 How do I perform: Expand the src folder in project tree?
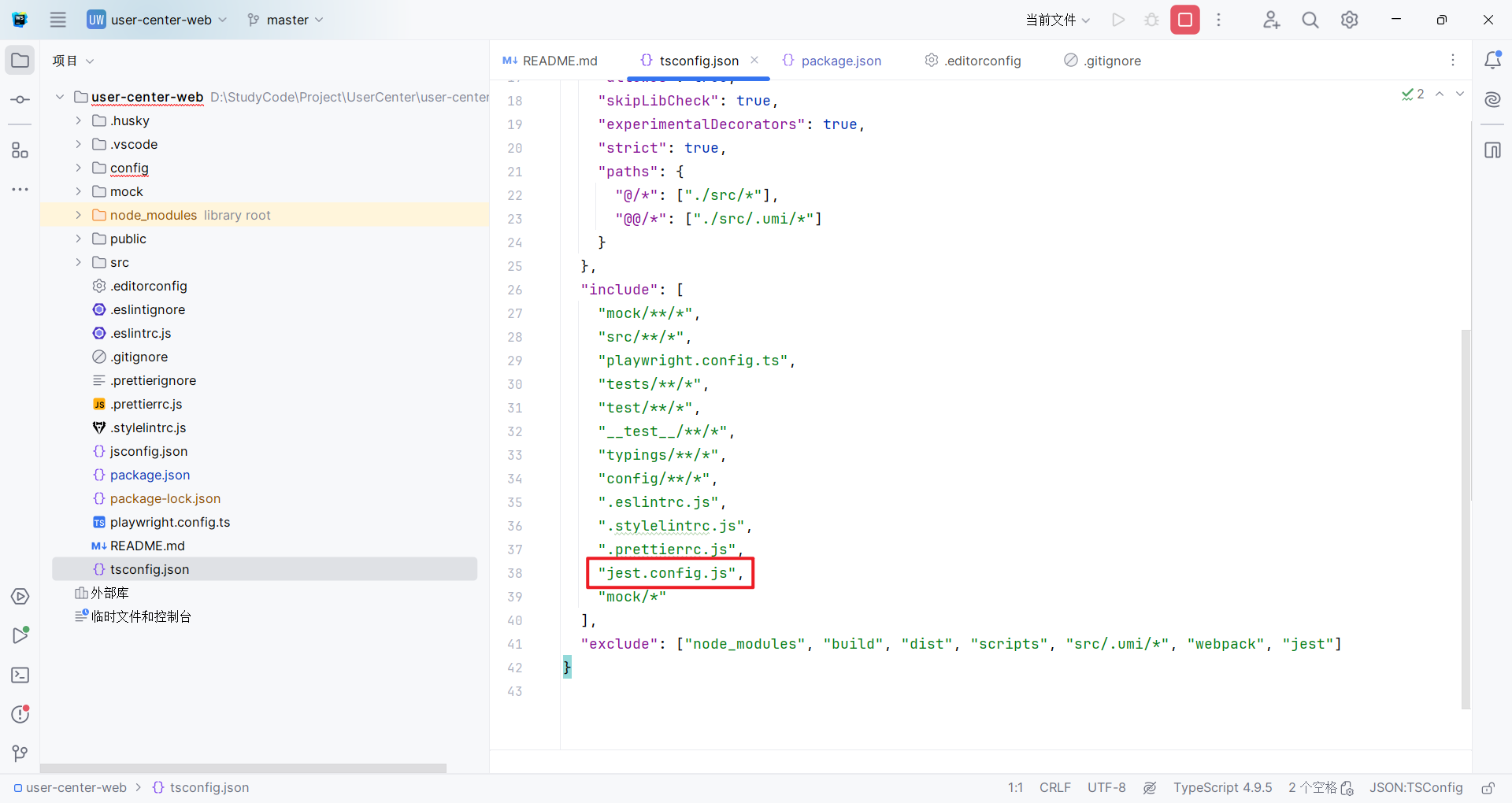(78, 262)
